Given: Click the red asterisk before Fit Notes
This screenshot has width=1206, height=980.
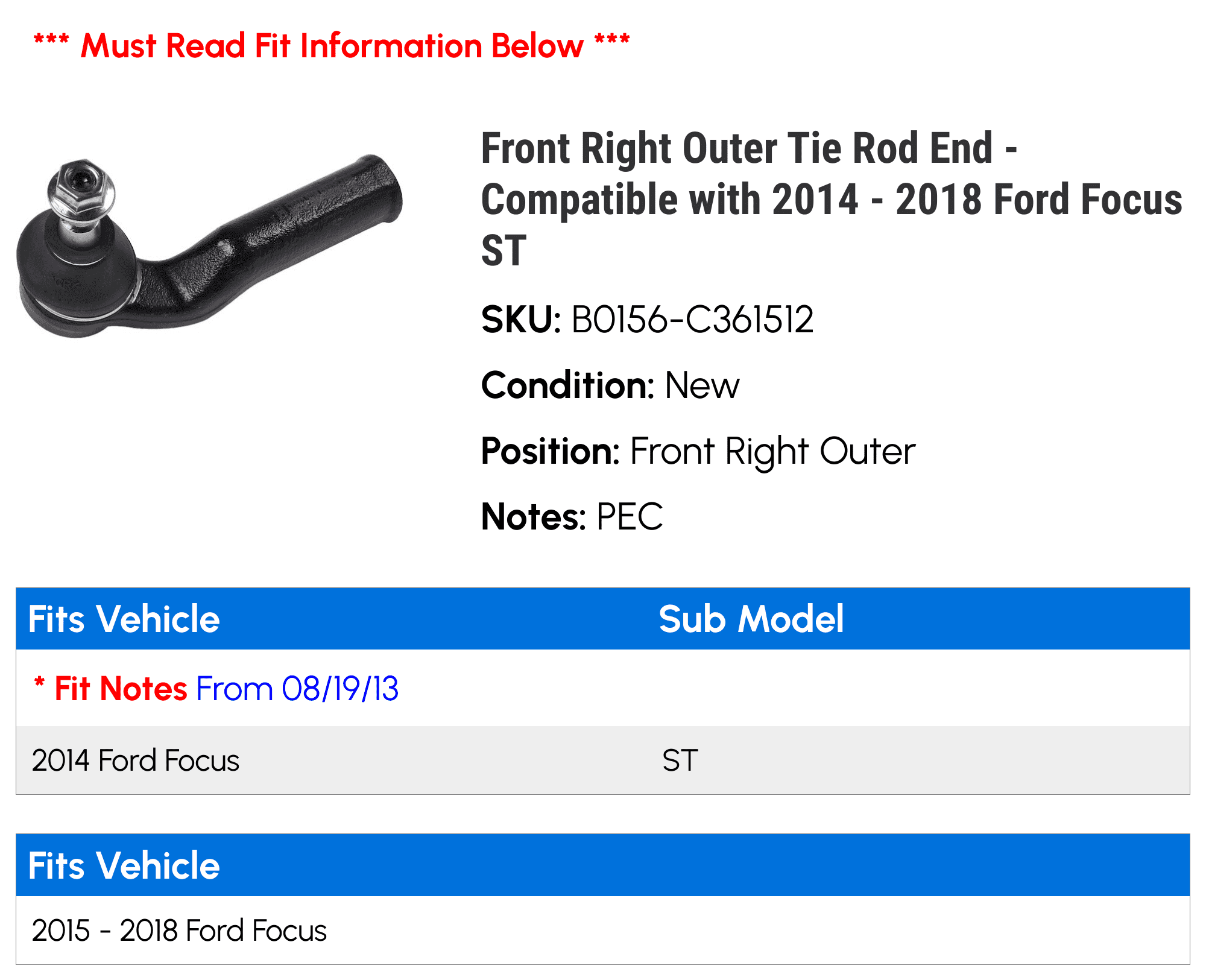Looking at the screenshot, I should (40, 684).
